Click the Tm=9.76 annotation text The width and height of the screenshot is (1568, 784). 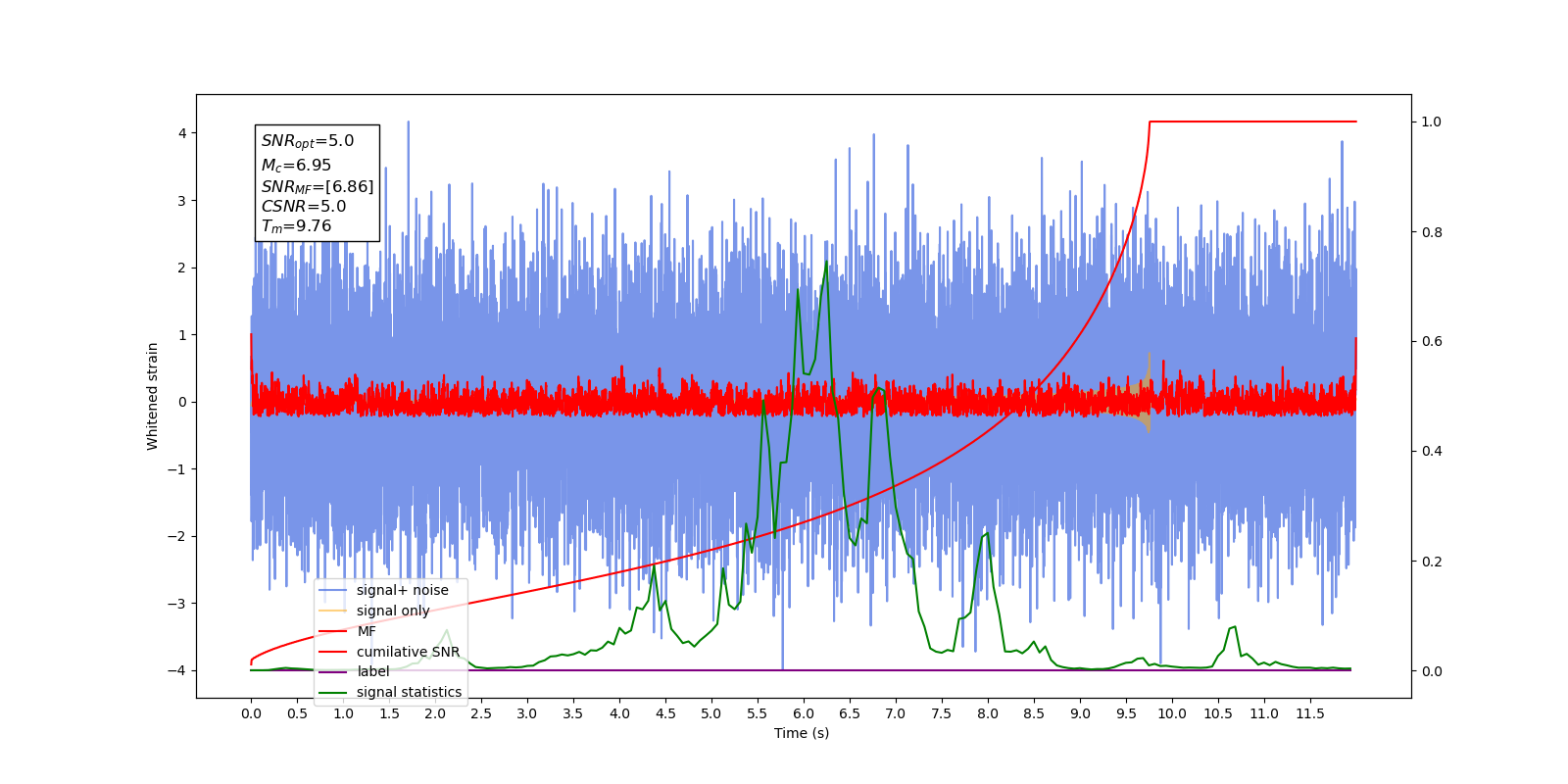click(x=296, y=226)
